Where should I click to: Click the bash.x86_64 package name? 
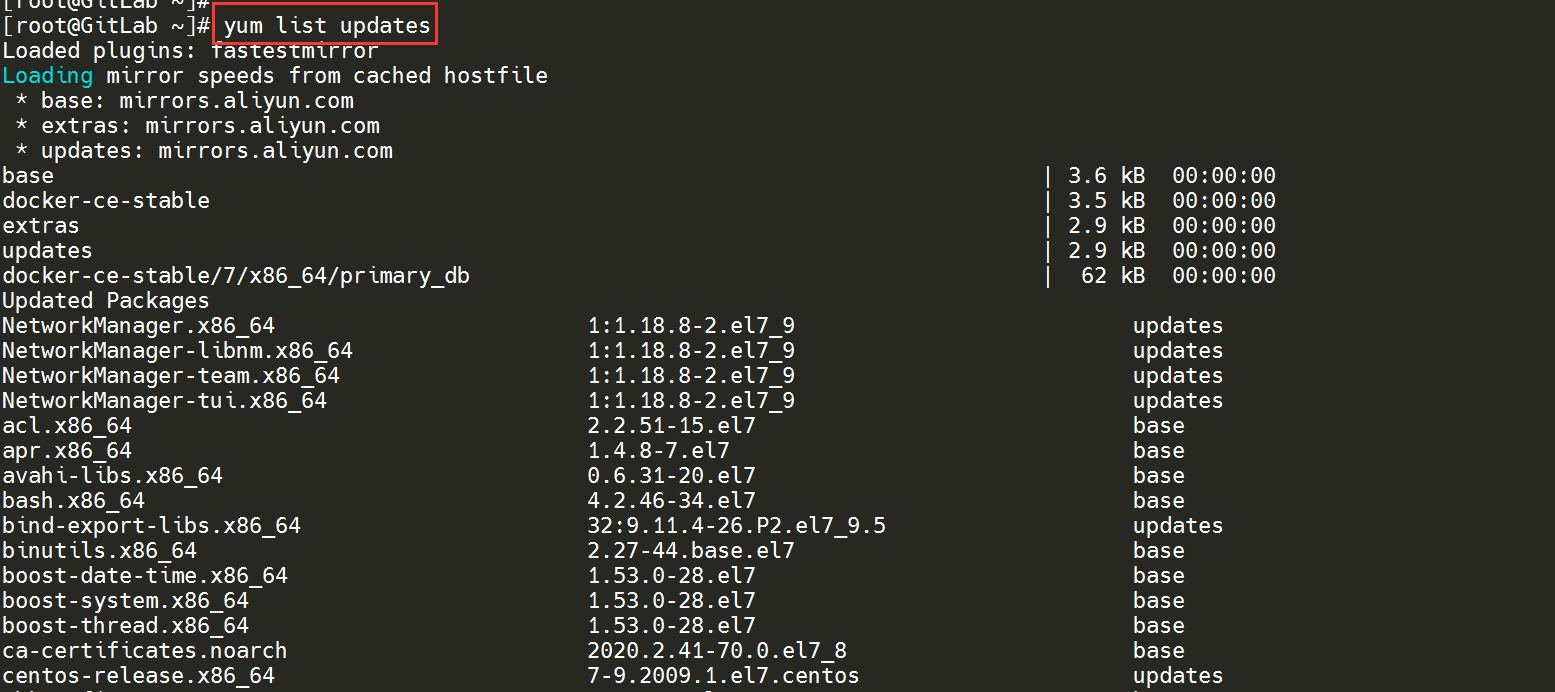73,501
